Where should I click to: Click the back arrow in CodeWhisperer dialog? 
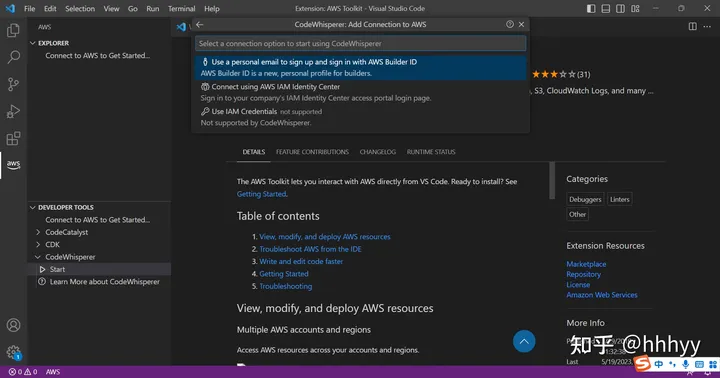(200, 24)
